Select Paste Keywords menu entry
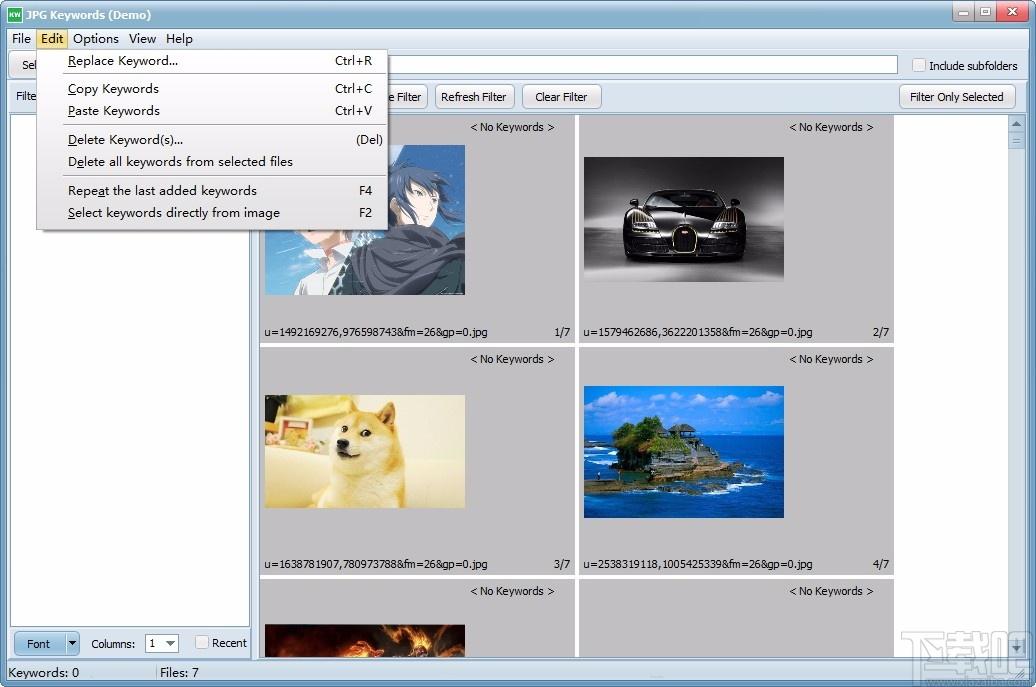The width and height of the screenshot is (1036, 687). (211, 110)
